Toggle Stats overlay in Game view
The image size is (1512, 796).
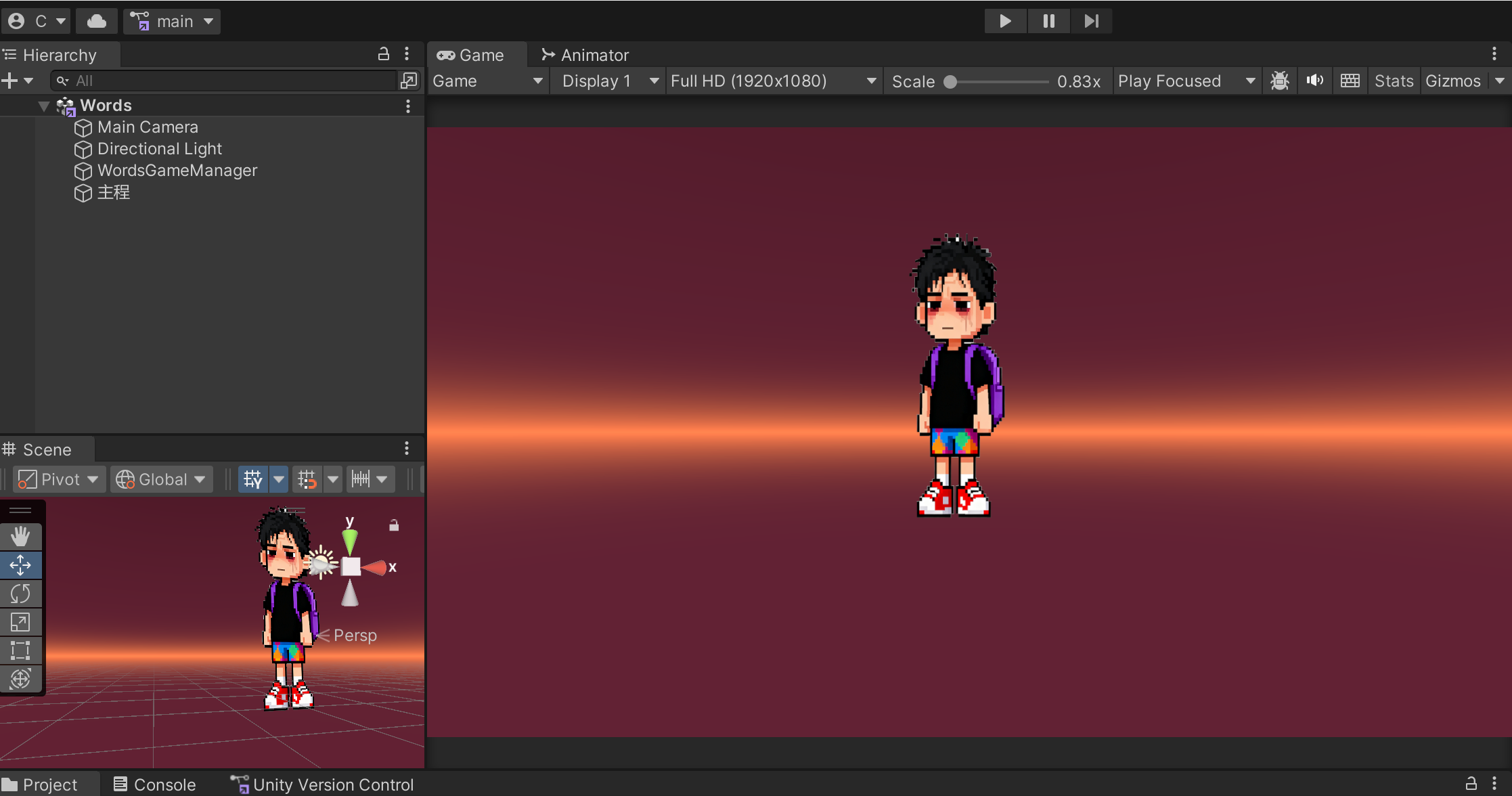click(x=1394, y=81)
